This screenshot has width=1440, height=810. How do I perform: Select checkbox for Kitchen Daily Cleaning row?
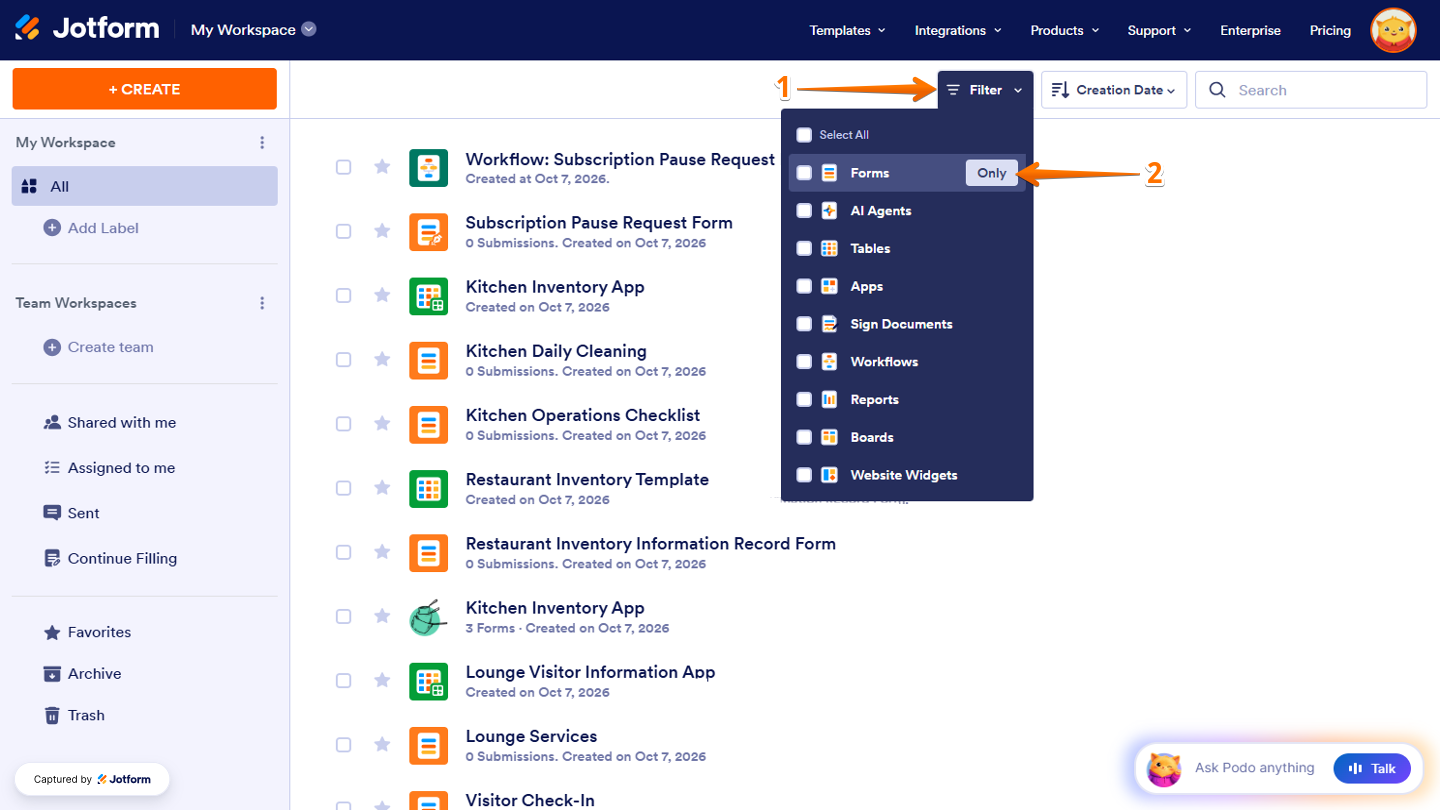point(343,359)
